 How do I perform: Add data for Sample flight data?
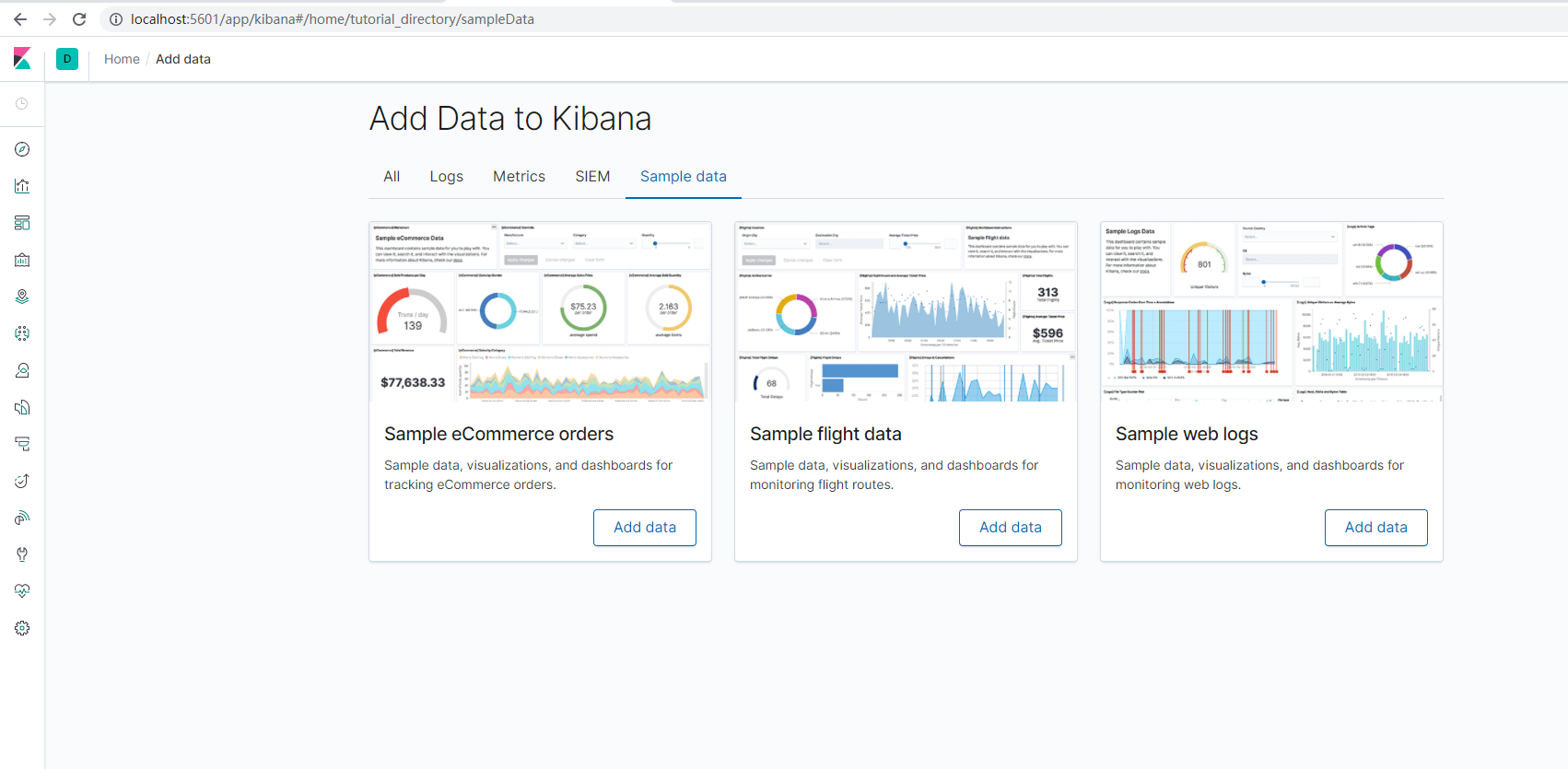click(x=1011, y=528)
